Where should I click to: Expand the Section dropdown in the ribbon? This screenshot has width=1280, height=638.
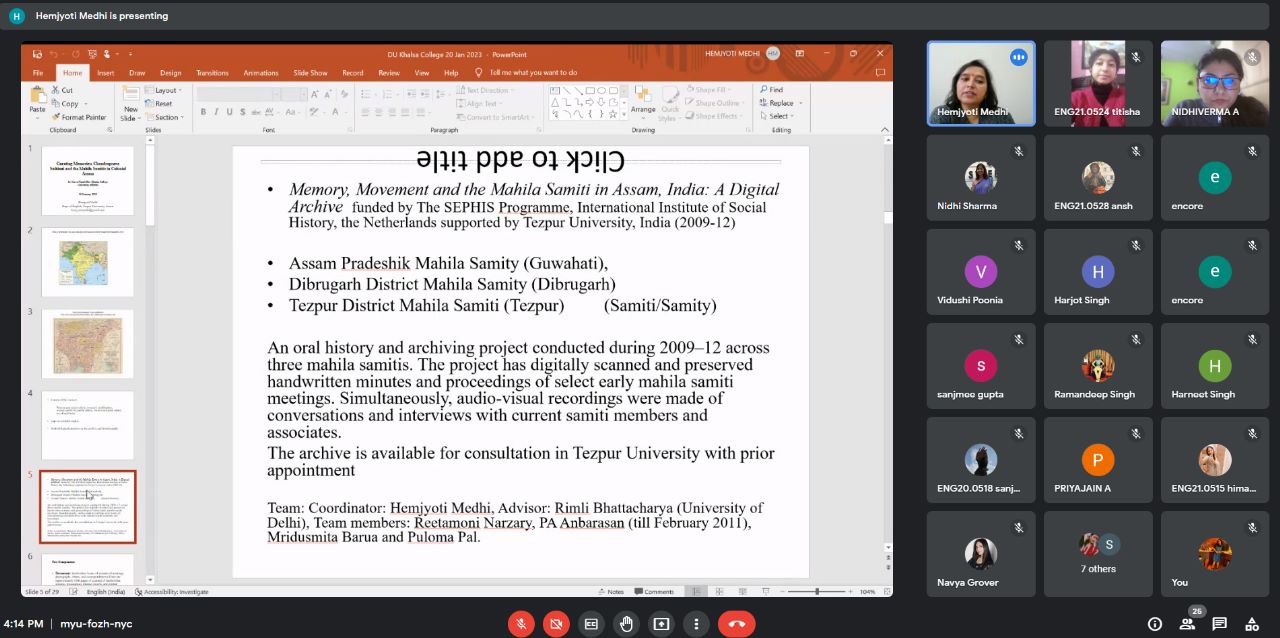click(167, 117)
